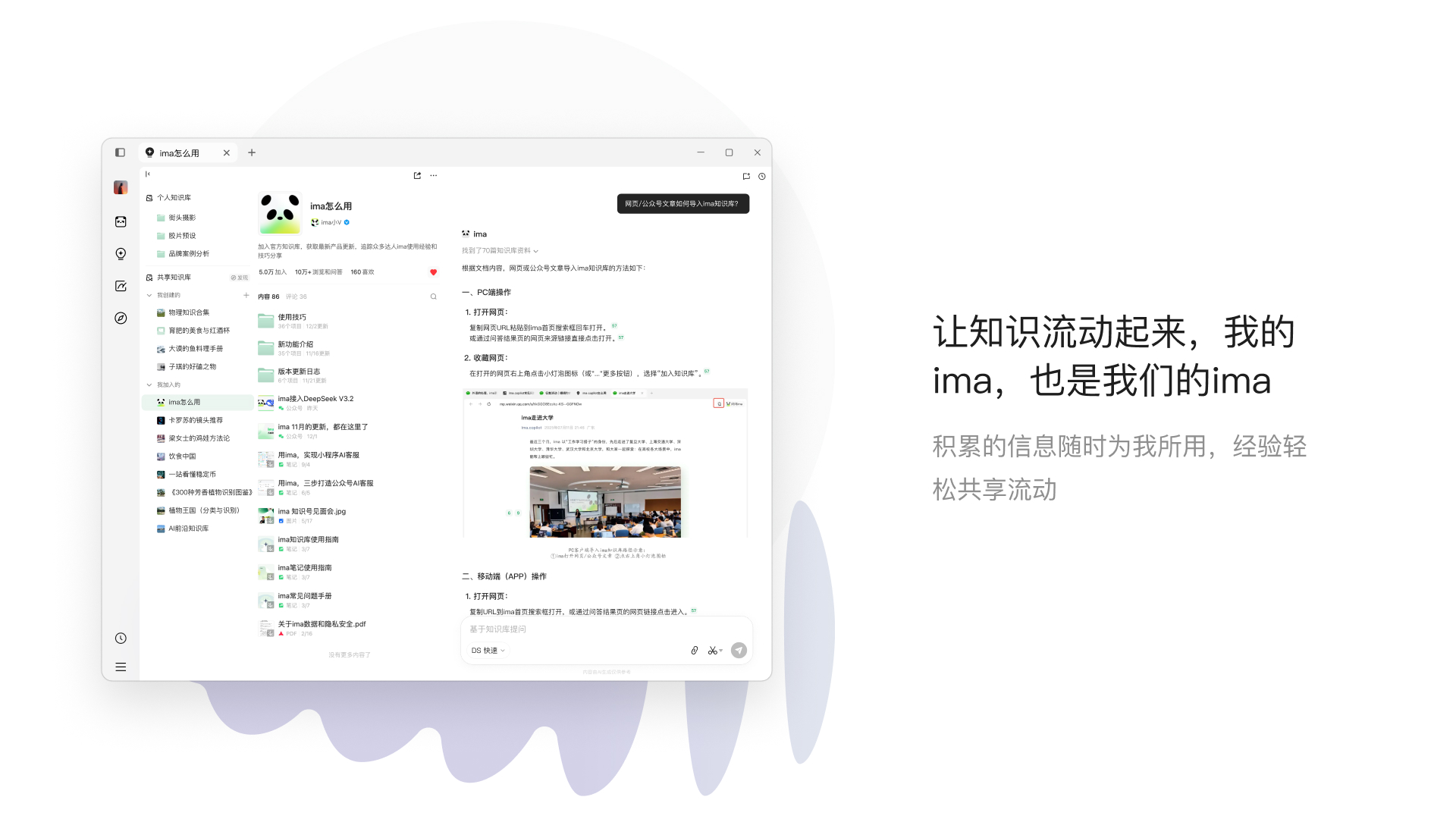Select 'ima怎么用' in the joined list
Image resolution: width=1456 pixels, height=819 pixels.
click(x=198, y=403)
